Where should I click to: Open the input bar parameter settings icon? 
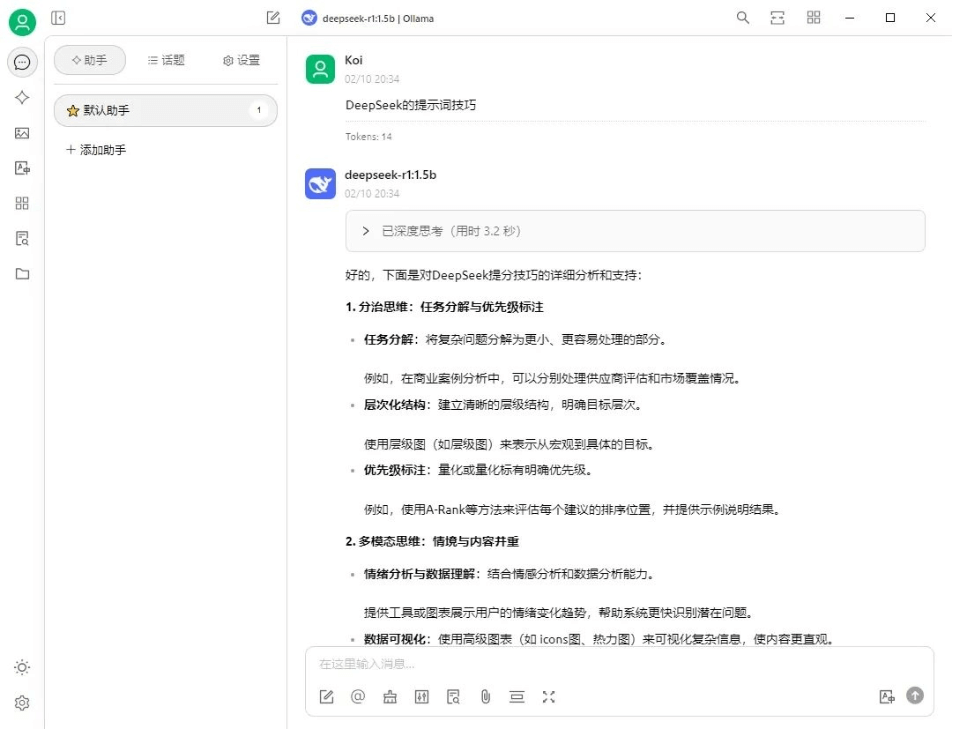pyautogui.click(x=421, y=697)
